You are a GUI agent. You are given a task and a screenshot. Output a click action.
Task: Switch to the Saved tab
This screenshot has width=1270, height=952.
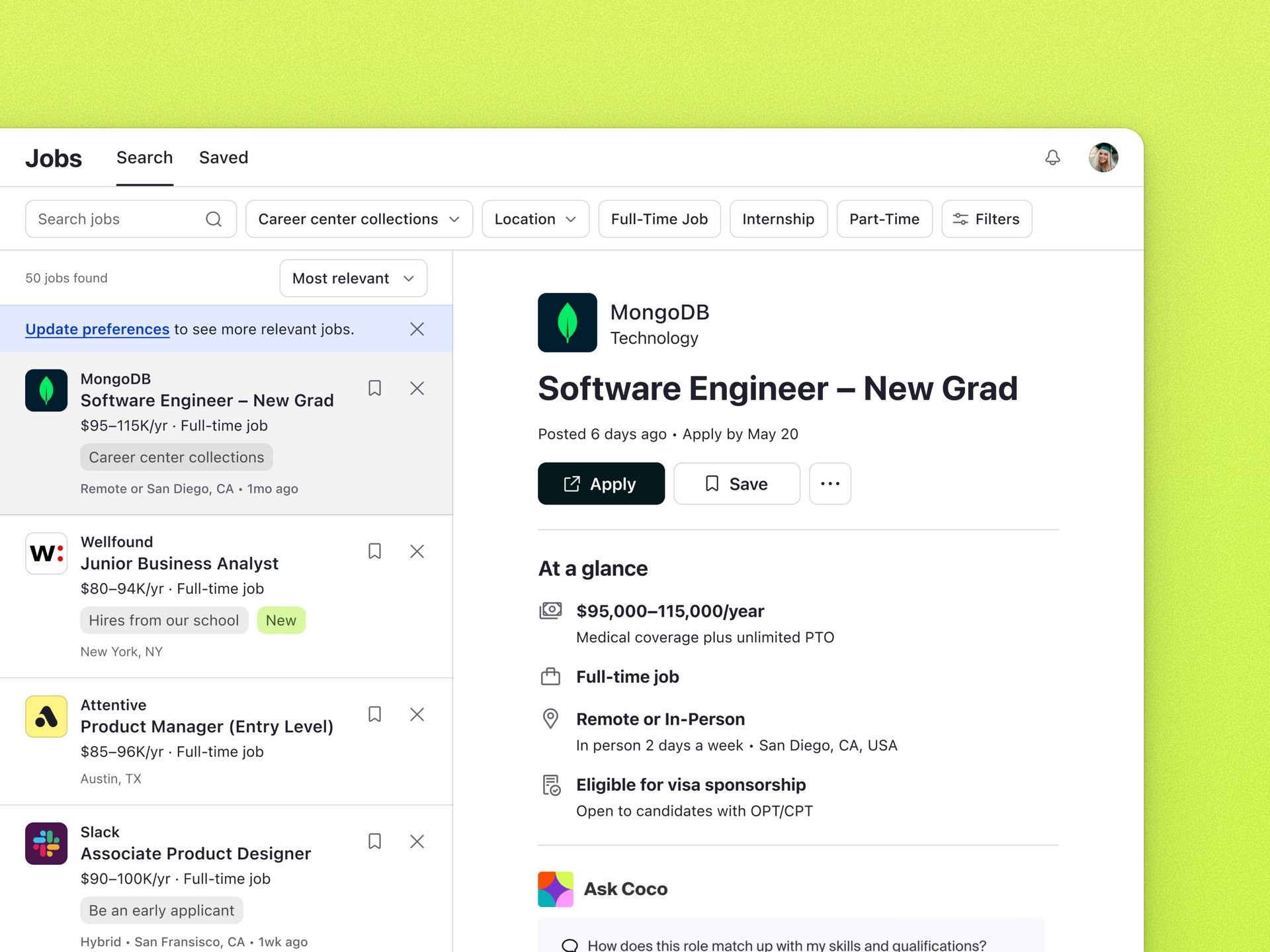click(224, 157)
